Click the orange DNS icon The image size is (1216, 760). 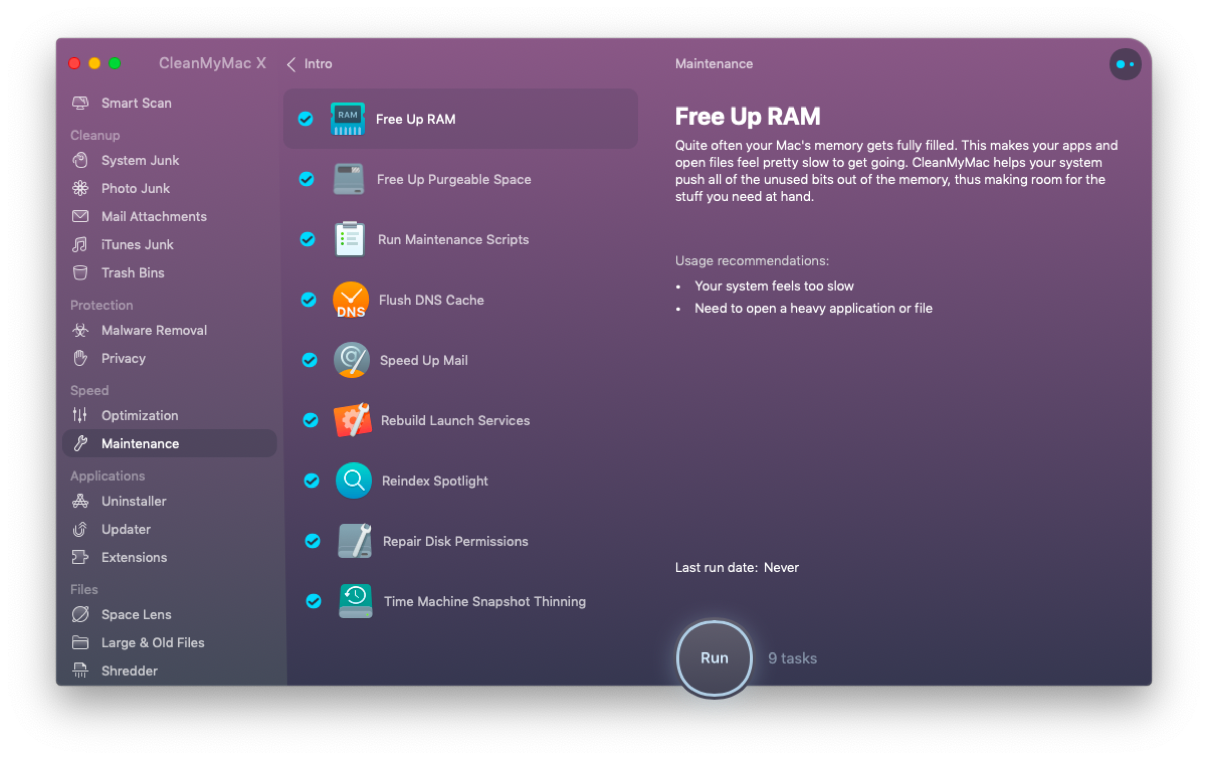[351, 300]
